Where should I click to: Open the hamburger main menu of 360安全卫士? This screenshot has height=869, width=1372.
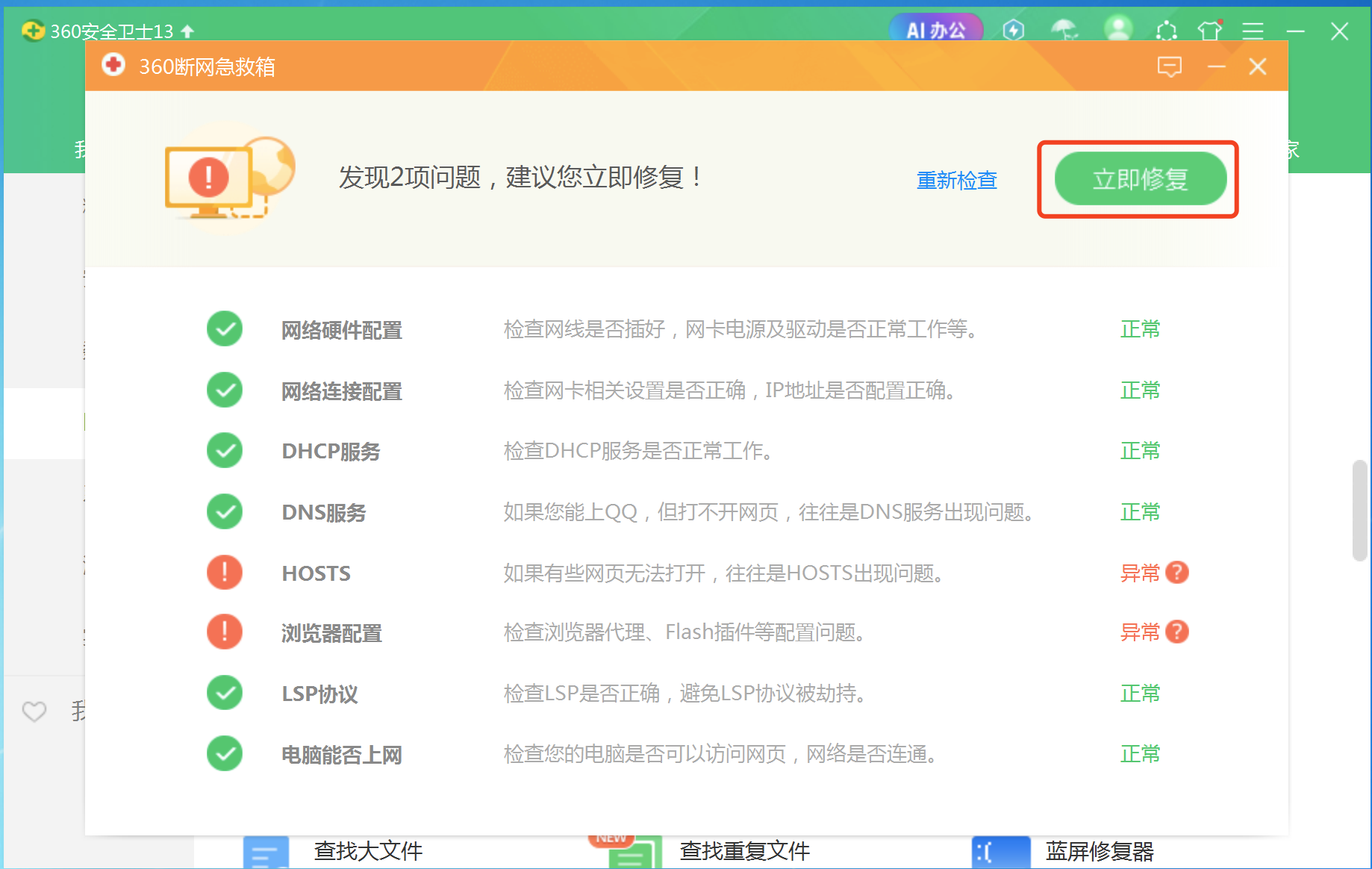point(1253,31)
